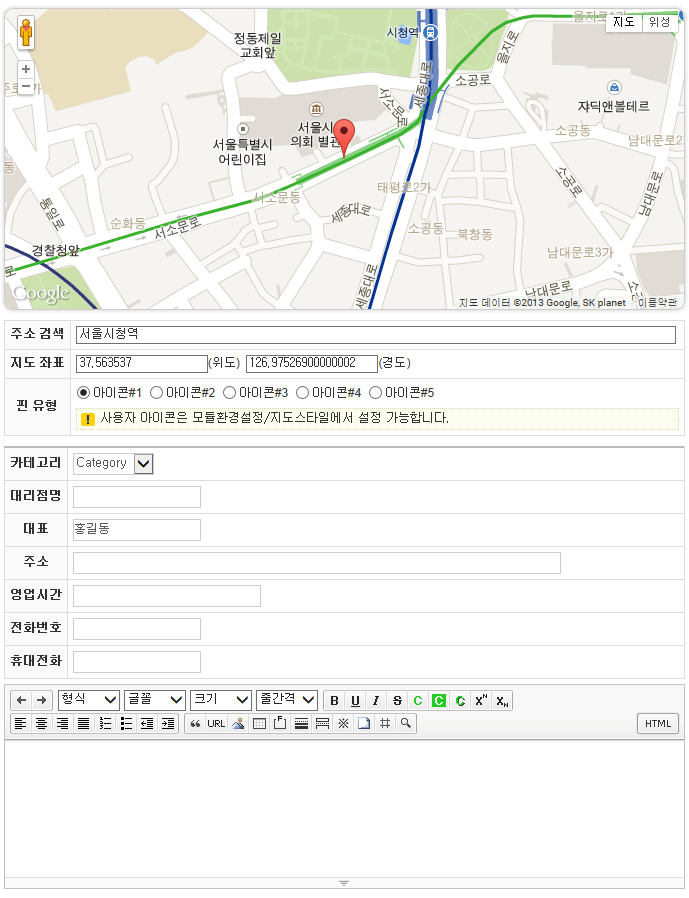Click the Street View pegman icon
This screenshot has width=689, height=898.
(x=26, y=33)
